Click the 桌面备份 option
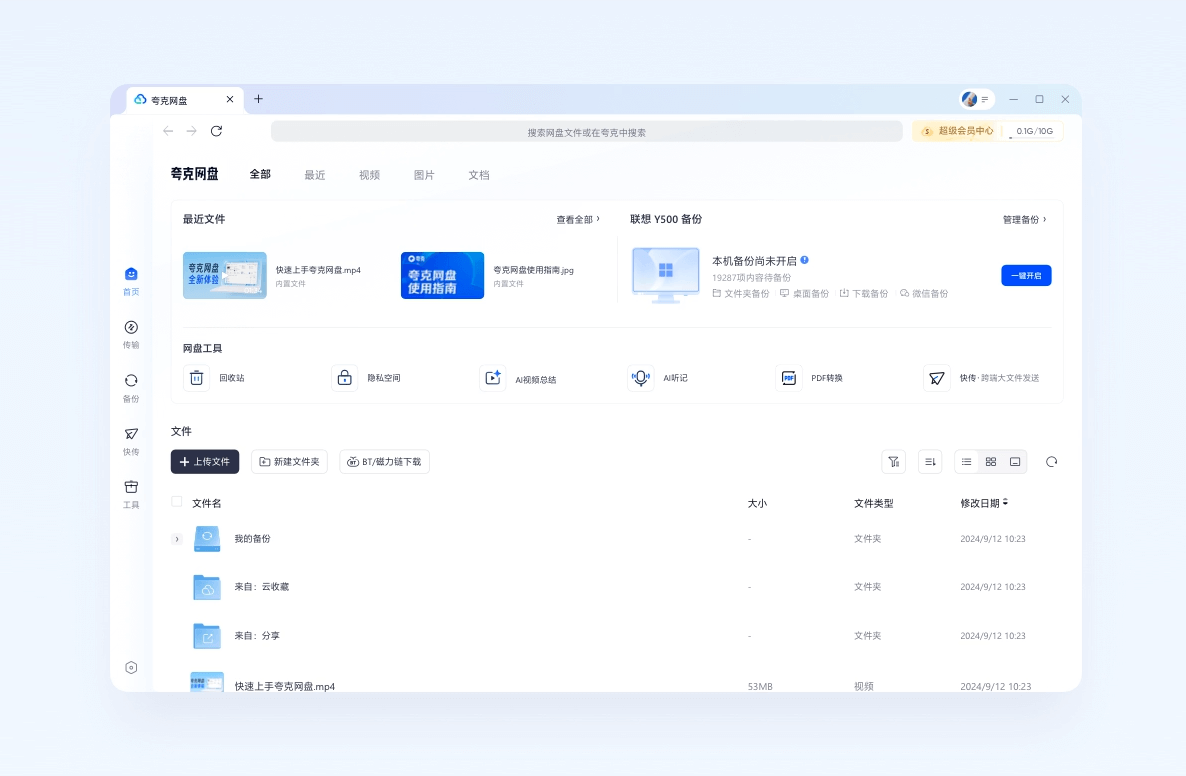This screenshot has height=776, width=1186. [804, 293]
